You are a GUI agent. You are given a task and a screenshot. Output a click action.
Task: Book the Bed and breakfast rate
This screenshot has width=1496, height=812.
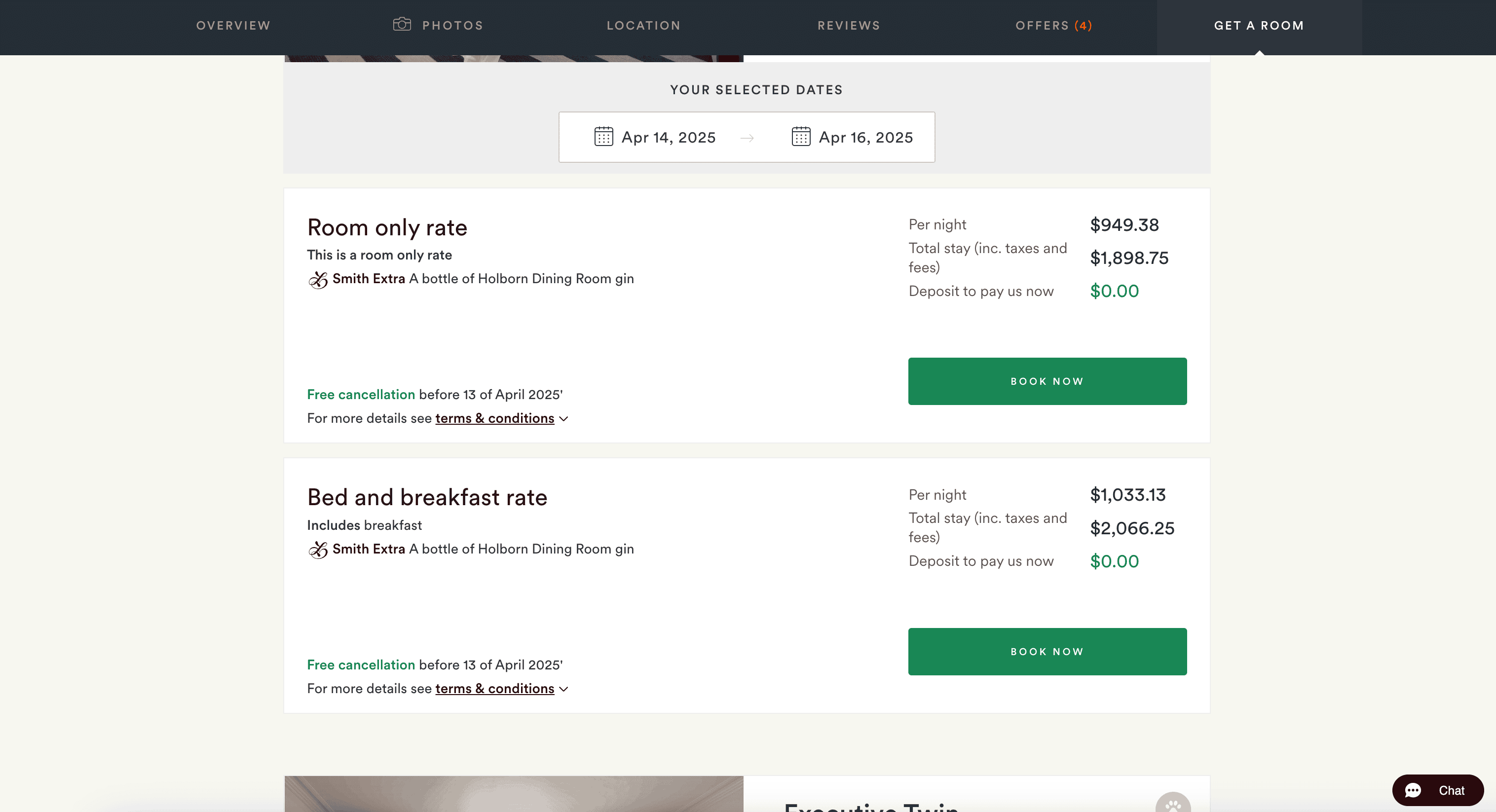[1047, 651]
